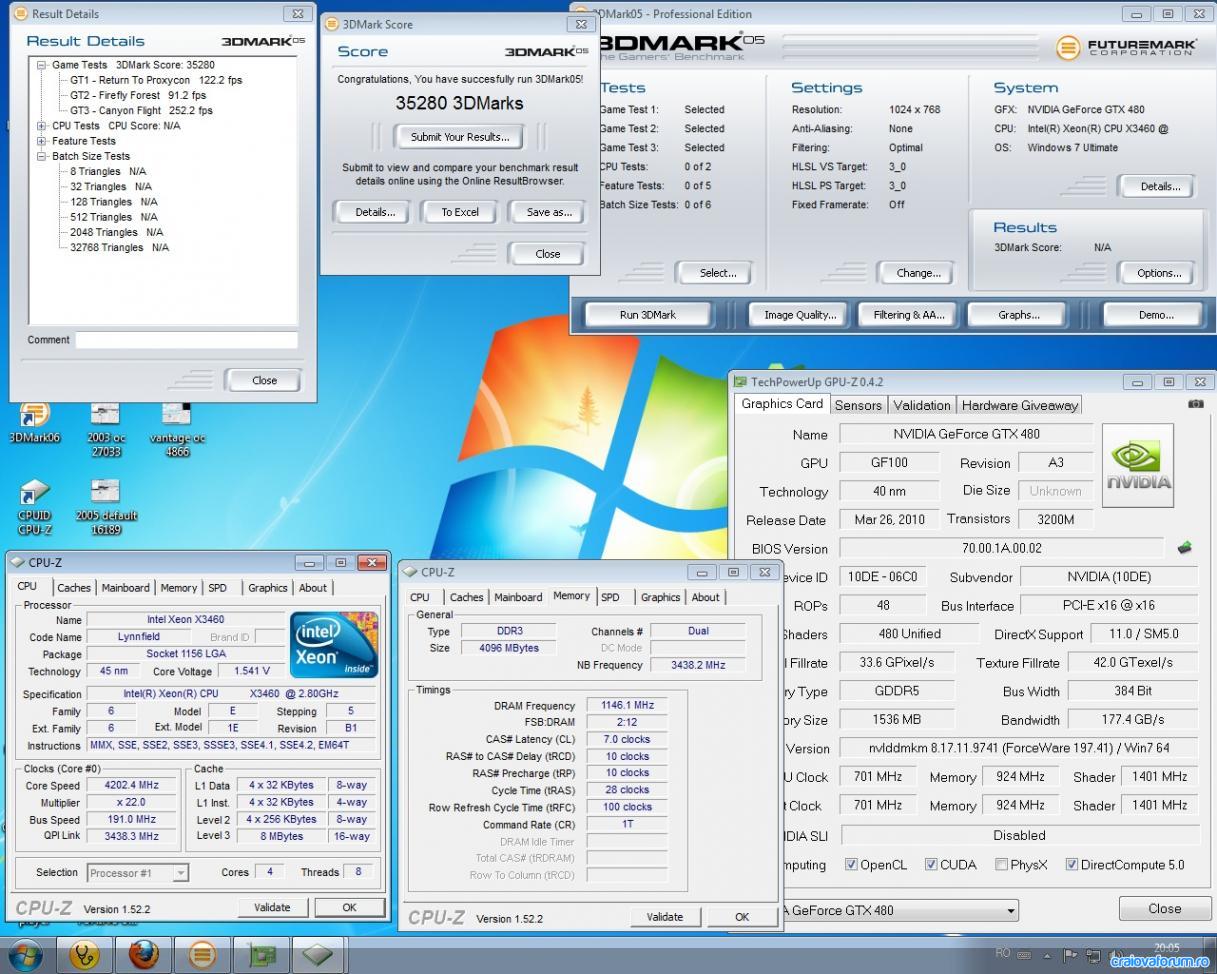Toggle the DirectCompute 5.0 checkbox
The height and width of the screenshot is (974, 1217).
pos(1072,865)
